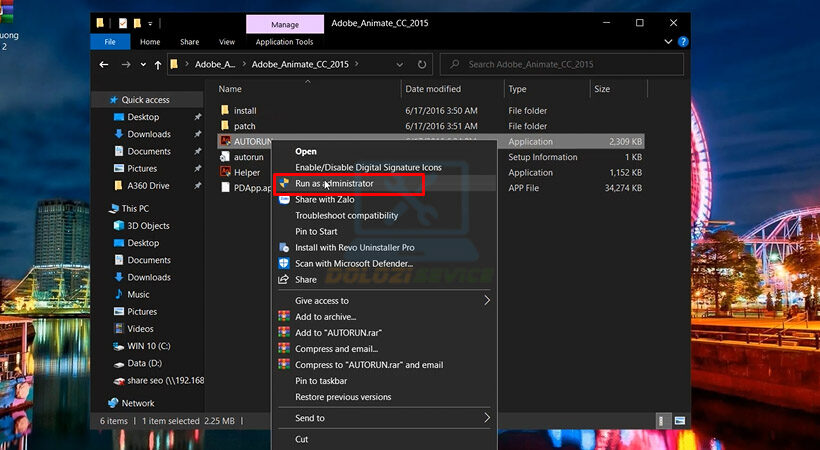Click the Microsoft Defender scan icon
The height and width of the screenshot is (450, 820).
tap(285, 263)
